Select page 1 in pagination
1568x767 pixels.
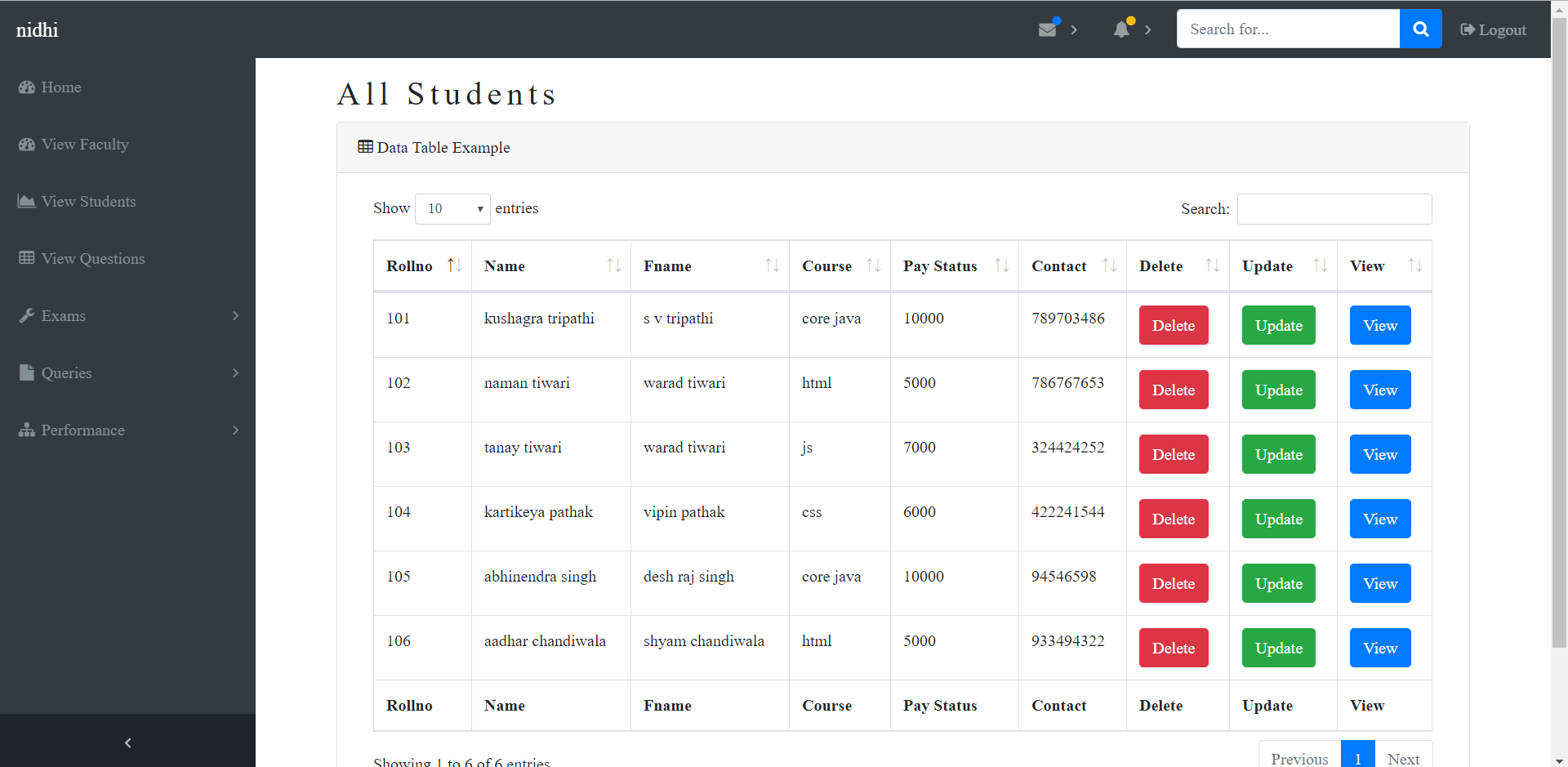[x=1357, y=758]
